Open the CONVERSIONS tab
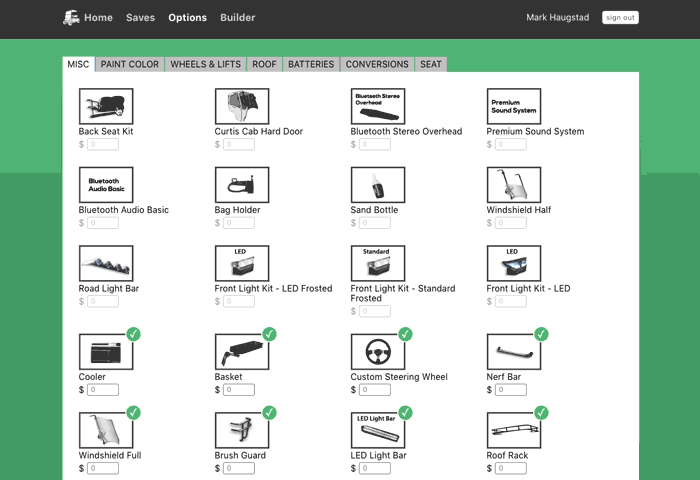The width and height of the screenshot is (700, 480). (x=377, y=64)
